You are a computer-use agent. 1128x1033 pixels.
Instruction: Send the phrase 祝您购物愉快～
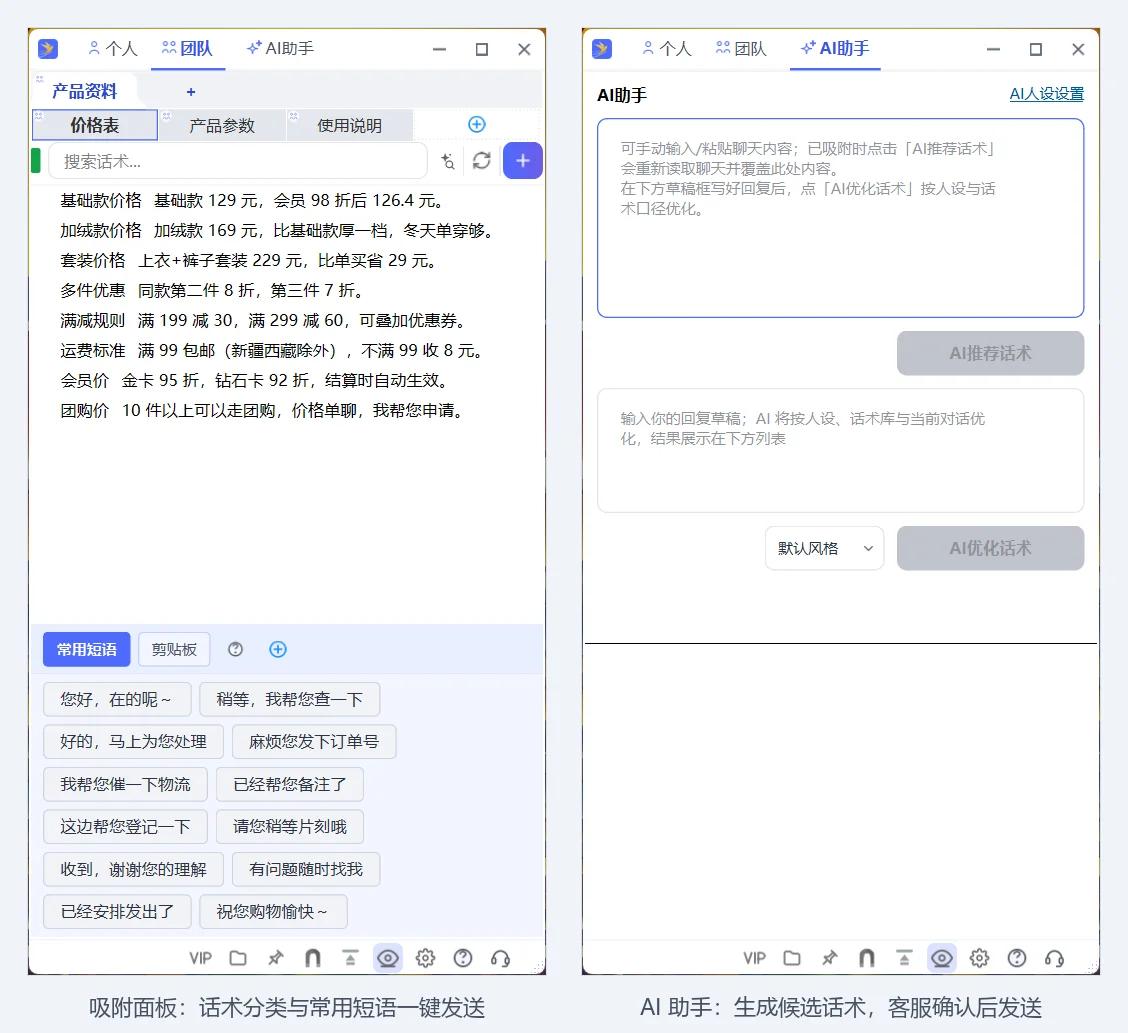[x=273, y=911]
